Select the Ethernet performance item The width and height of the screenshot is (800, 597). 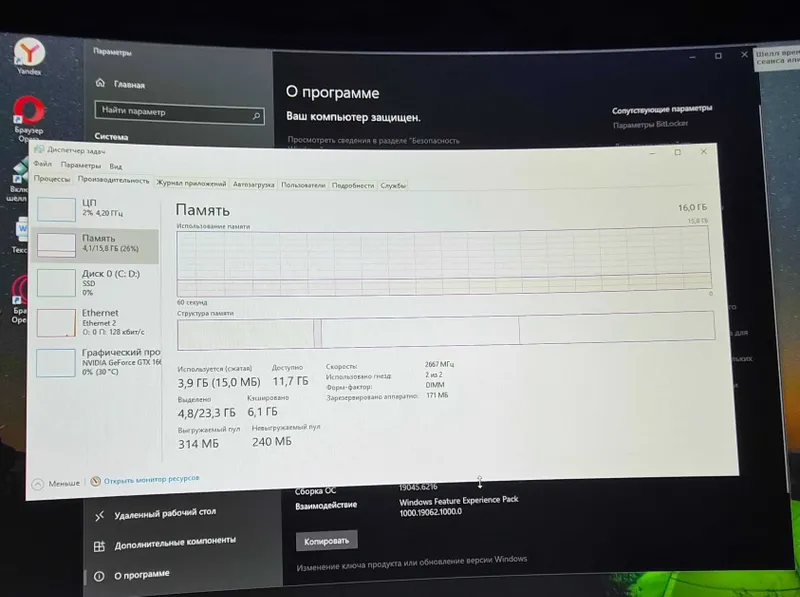96,322
